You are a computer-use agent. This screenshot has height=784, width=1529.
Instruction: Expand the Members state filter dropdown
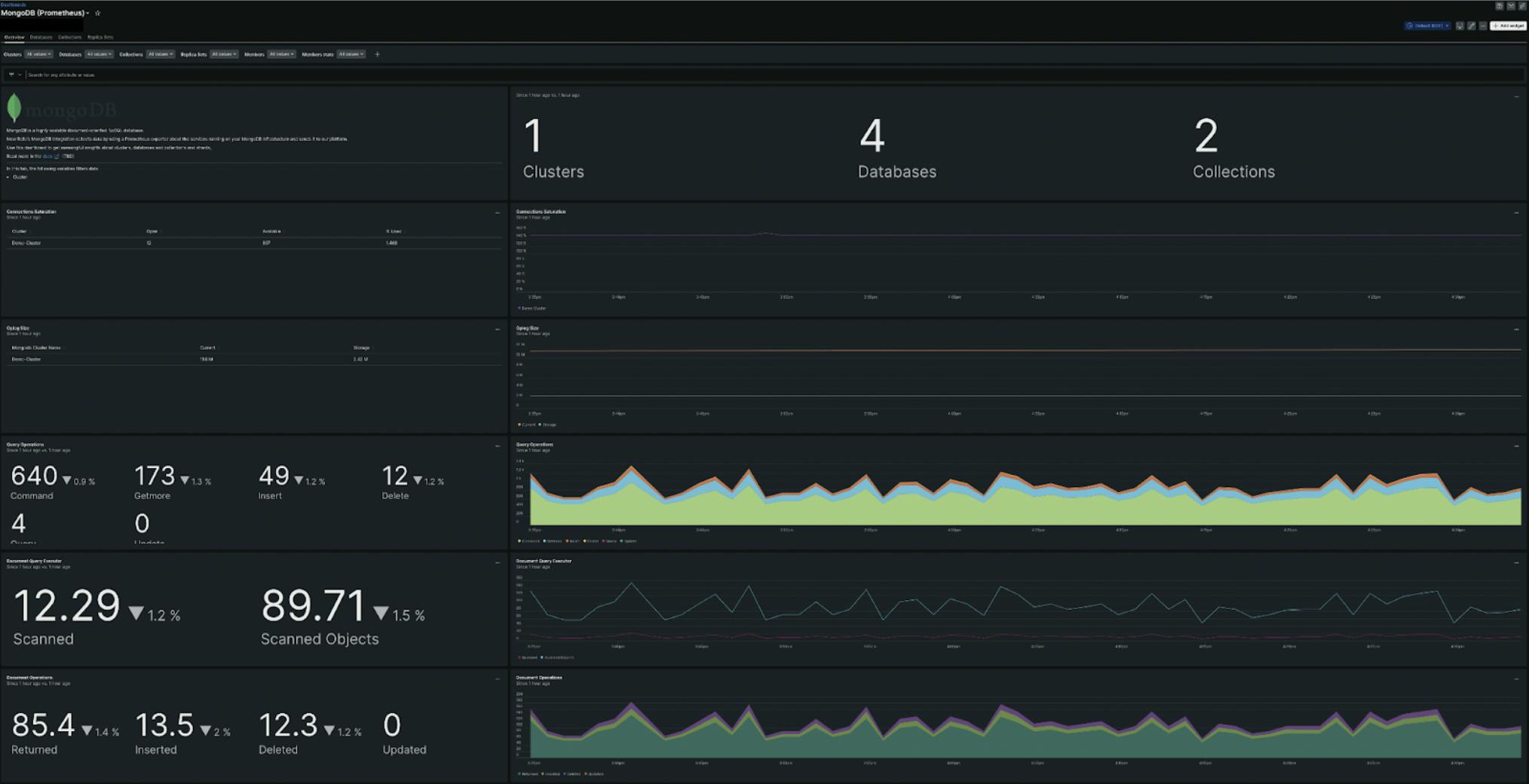pyautogui.click(x=351, y=54)
